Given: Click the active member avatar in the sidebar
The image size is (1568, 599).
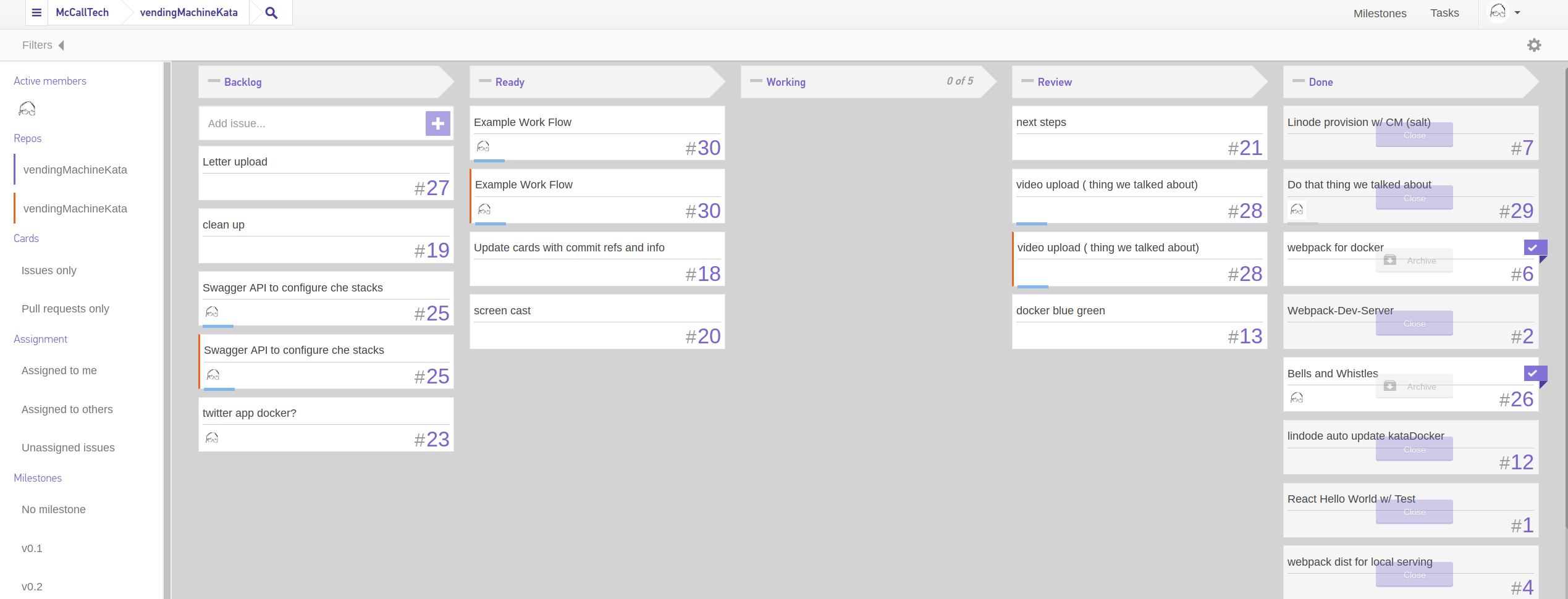Looking at the screenshot, I should pyautogui.click(x=27, y=109).
